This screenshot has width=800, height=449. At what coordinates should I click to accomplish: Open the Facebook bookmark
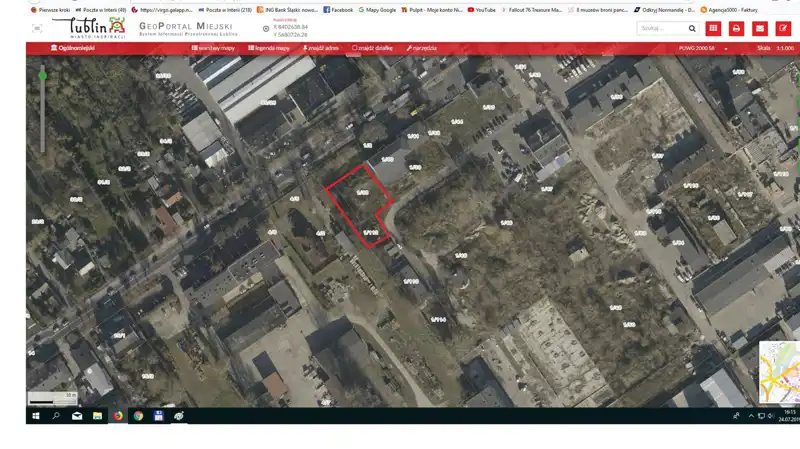[x=338, y=10]
